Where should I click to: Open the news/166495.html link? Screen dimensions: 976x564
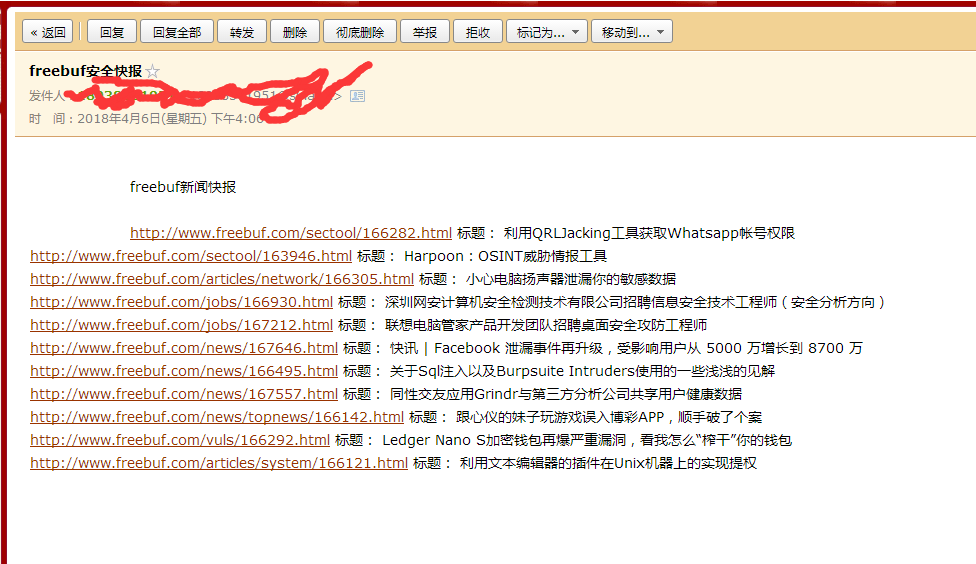(x=184, y=371)
